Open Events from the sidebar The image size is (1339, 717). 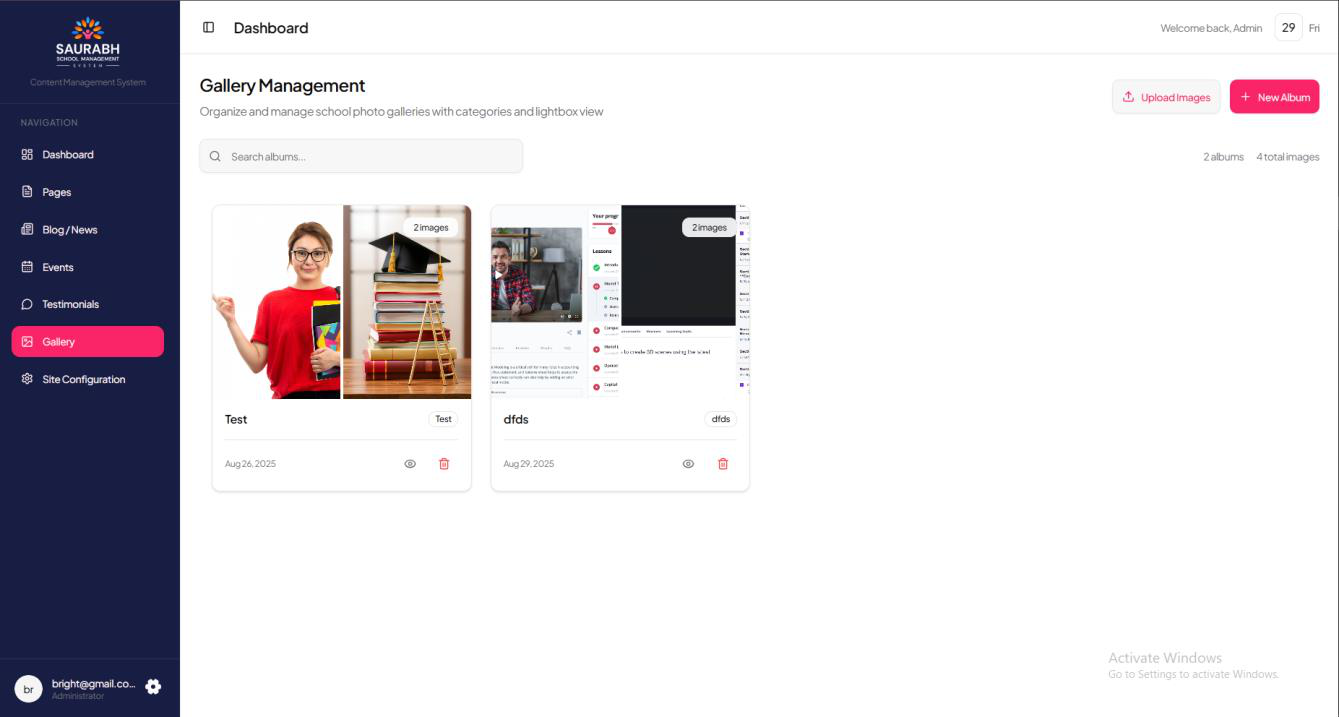(58, 267)
